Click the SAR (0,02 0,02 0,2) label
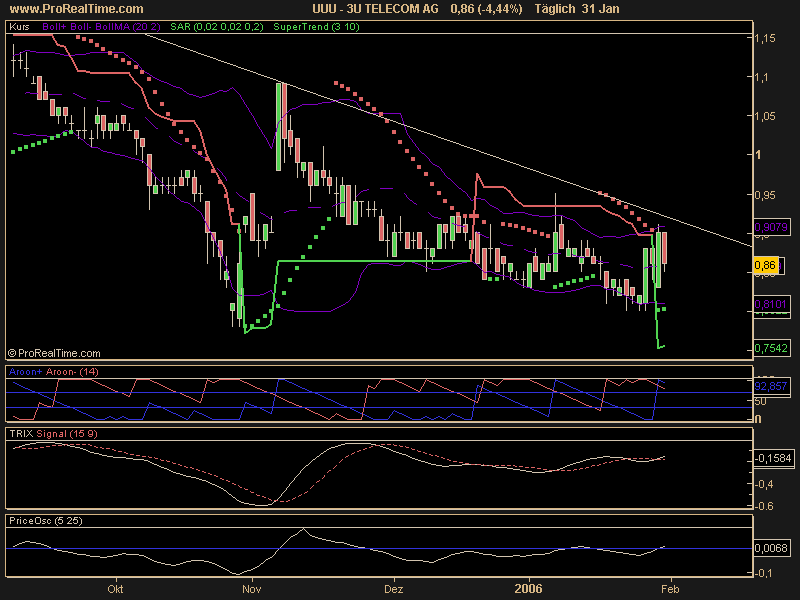This screenshot has width=800, height=600. pyautogui.click(x=217, y=27)
